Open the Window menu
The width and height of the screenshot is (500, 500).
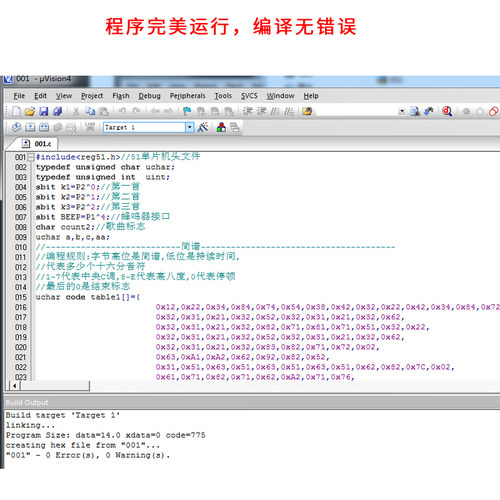[280, 96]
